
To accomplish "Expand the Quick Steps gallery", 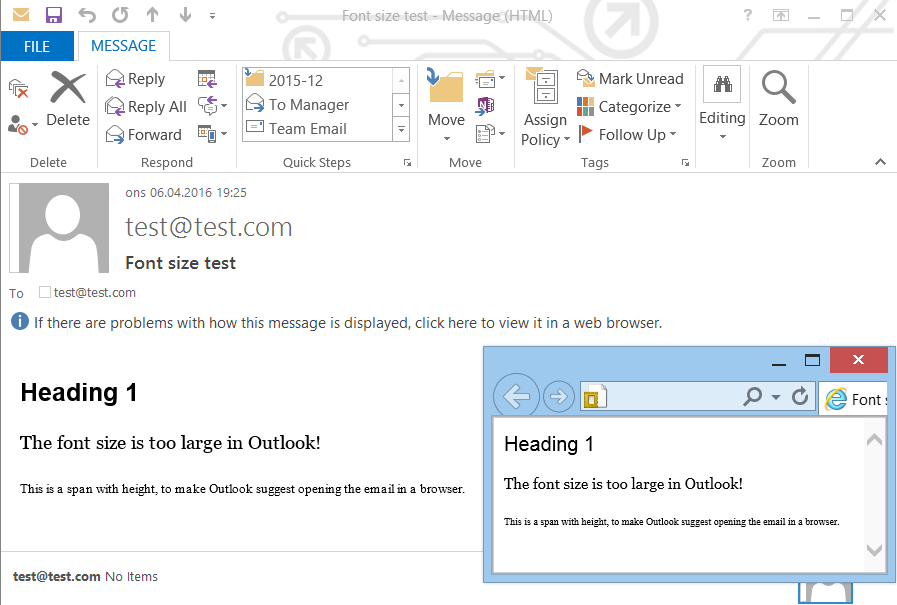I will (402, 130).
